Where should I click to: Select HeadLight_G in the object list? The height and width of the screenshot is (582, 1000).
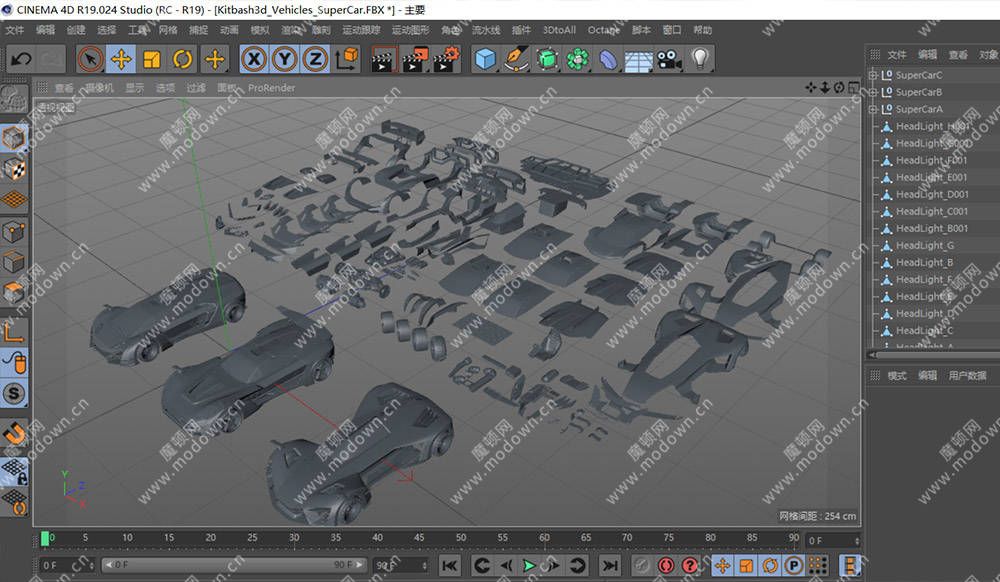[x=924, y=245]
